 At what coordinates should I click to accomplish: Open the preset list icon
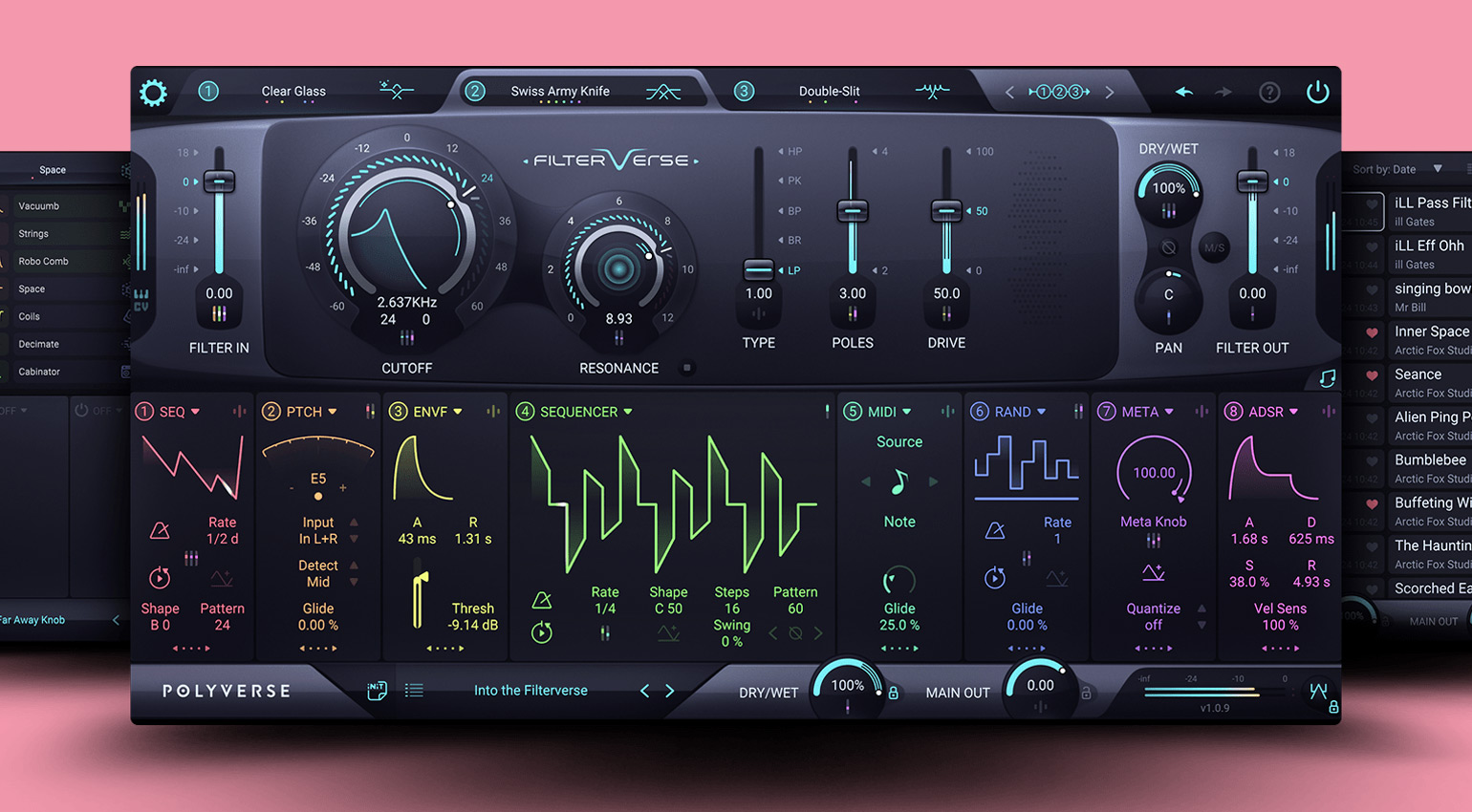coord(414,690)
